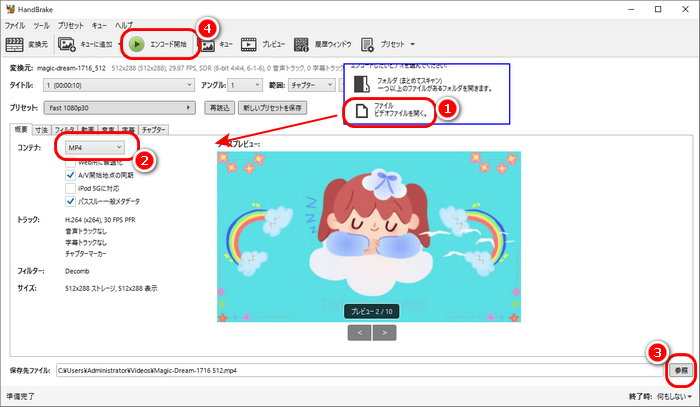Open the 終了時 何もしない dropdown
The width and height of the screenshot is (700, 407).
coord(674,396)
